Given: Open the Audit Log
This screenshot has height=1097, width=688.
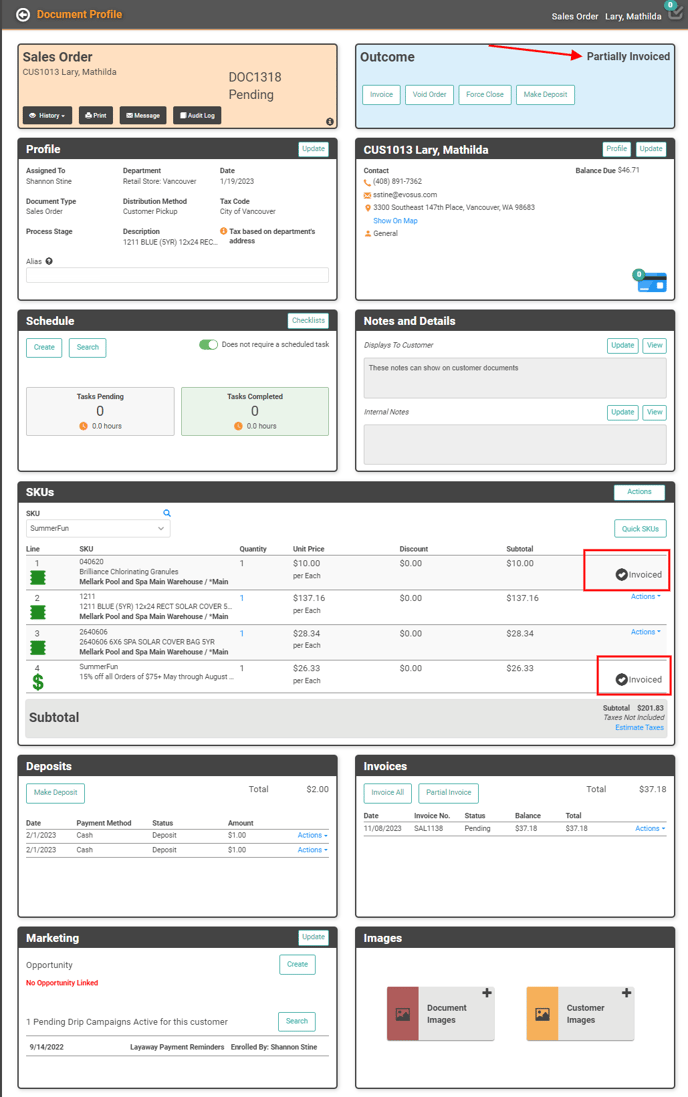Looking at the screenshot, I should click(197, 116).
